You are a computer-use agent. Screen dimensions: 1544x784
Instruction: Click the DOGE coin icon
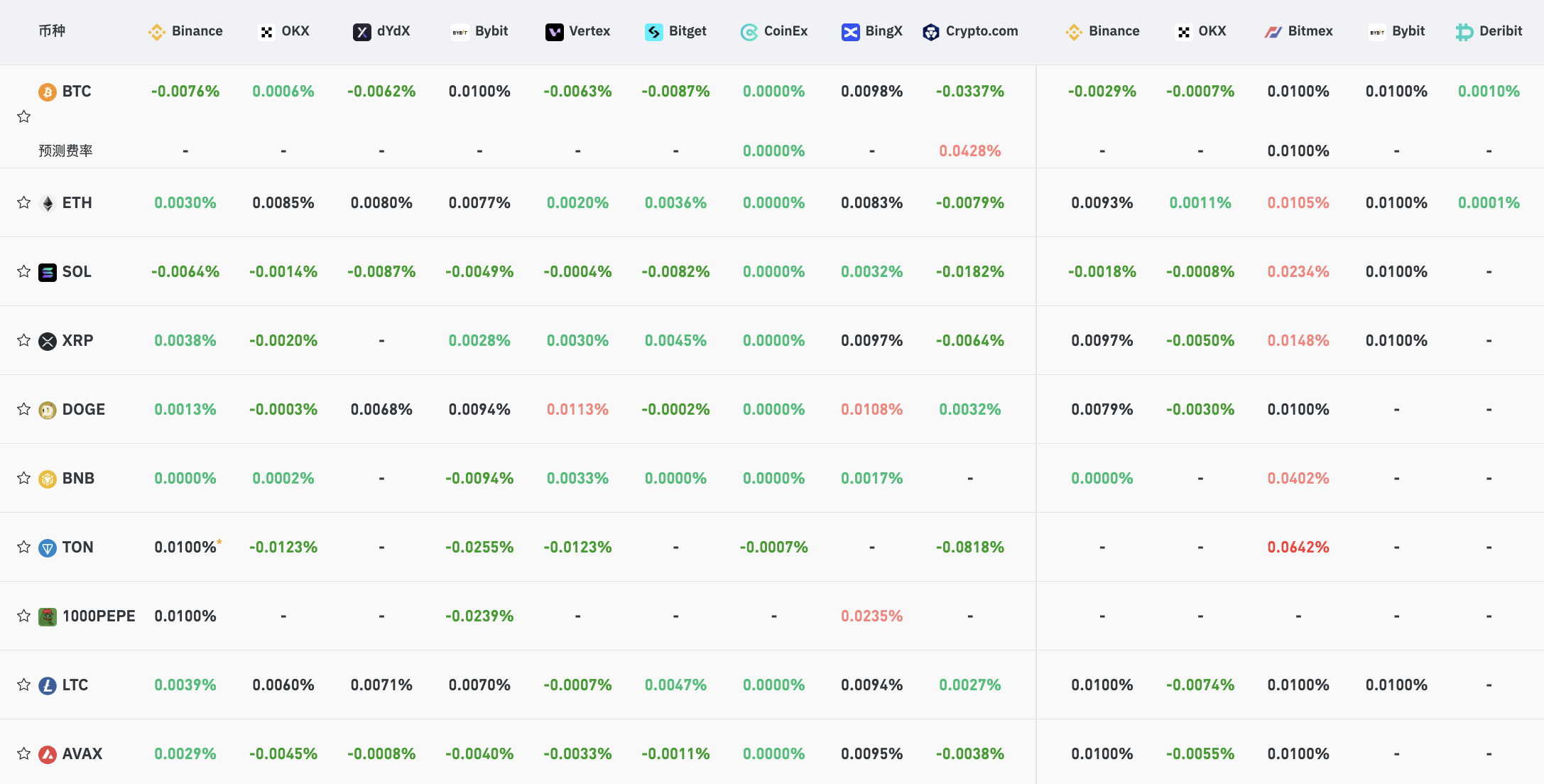[x=48, y=410]
